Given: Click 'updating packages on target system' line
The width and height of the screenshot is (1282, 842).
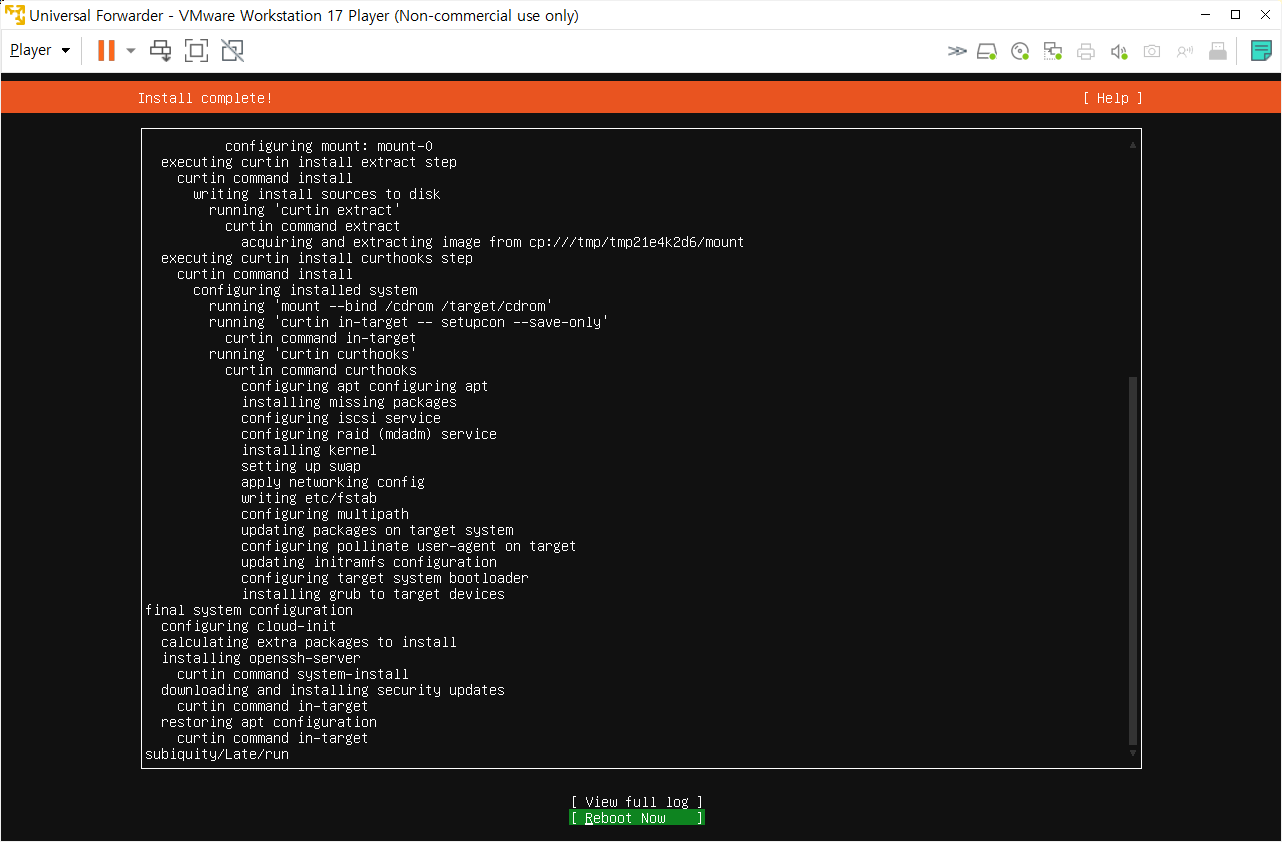Looking at the screenshot, I should [x=377, y=530].
